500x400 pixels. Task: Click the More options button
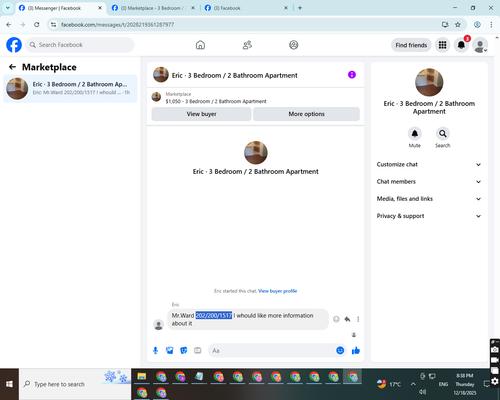point(306,114)
